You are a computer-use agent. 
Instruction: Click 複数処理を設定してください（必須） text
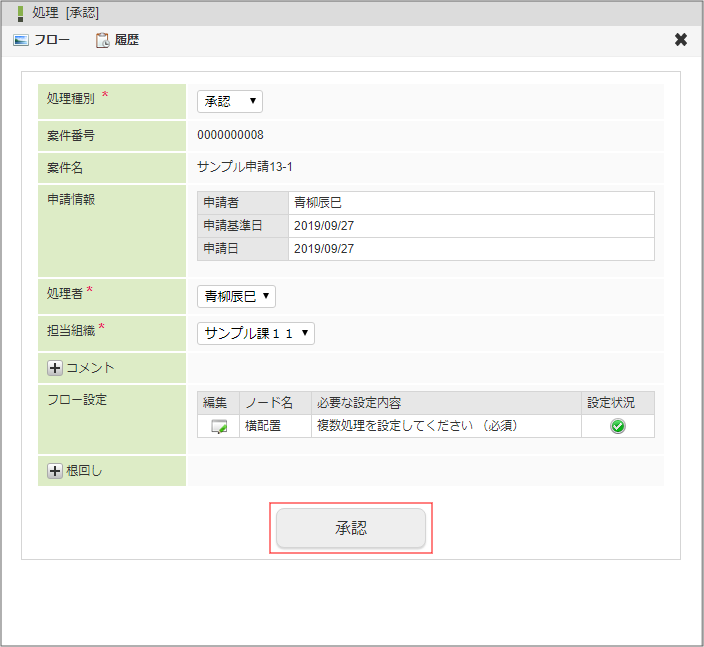point(417,426)
